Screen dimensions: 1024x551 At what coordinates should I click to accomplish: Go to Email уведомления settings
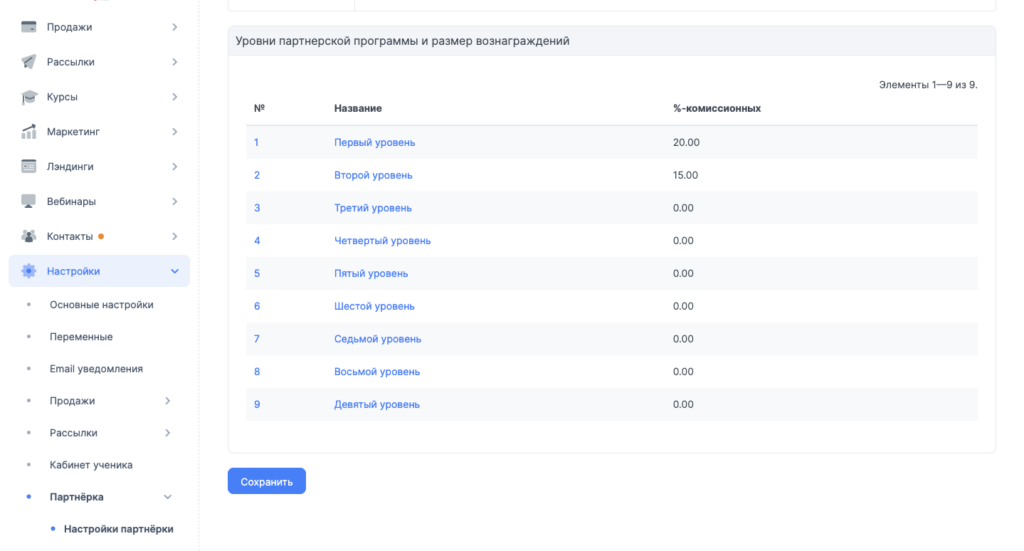tap(96, 369)
